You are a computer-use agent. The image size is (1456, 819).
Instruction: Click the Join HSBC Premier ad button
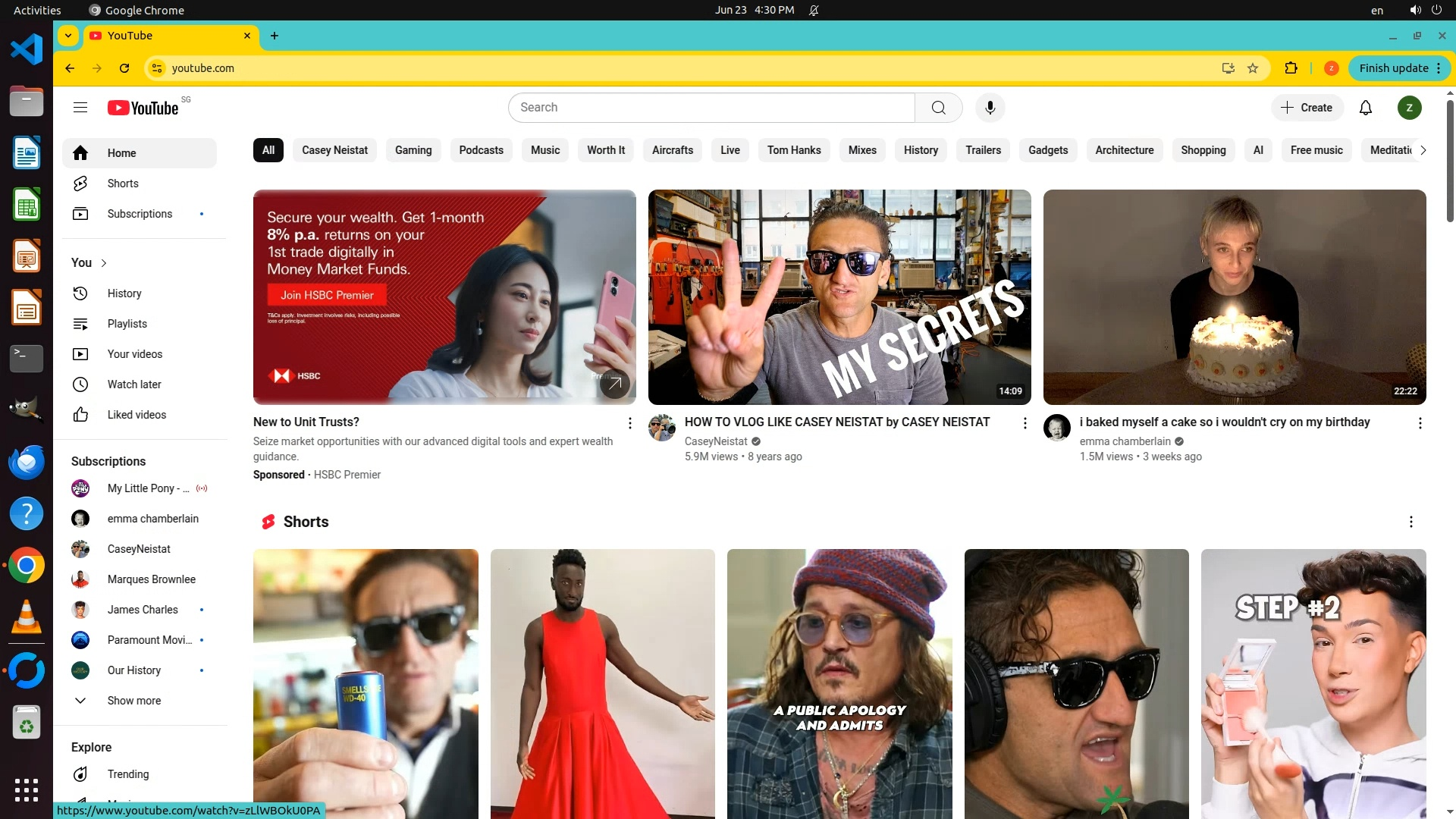(327, 295)
